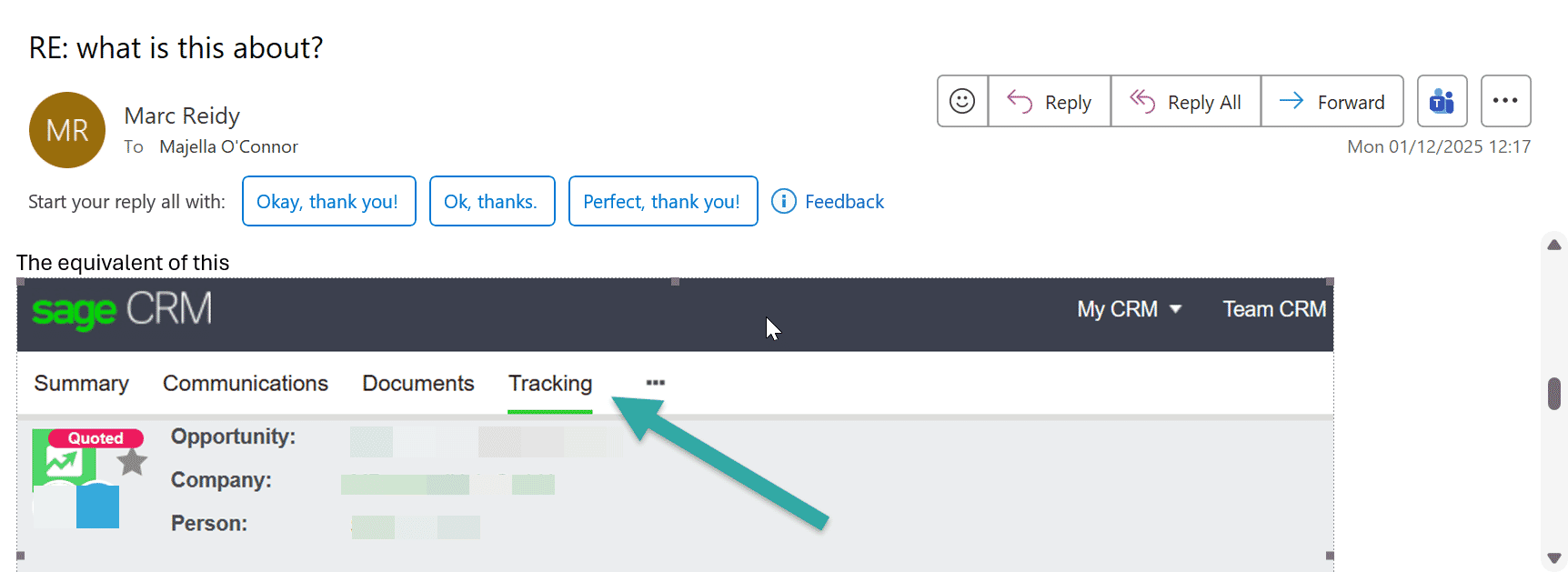Choose the 'Ok, thanks.' quick reply
The height and width of the screenshot is (572, 1568).
pos(491,202)
